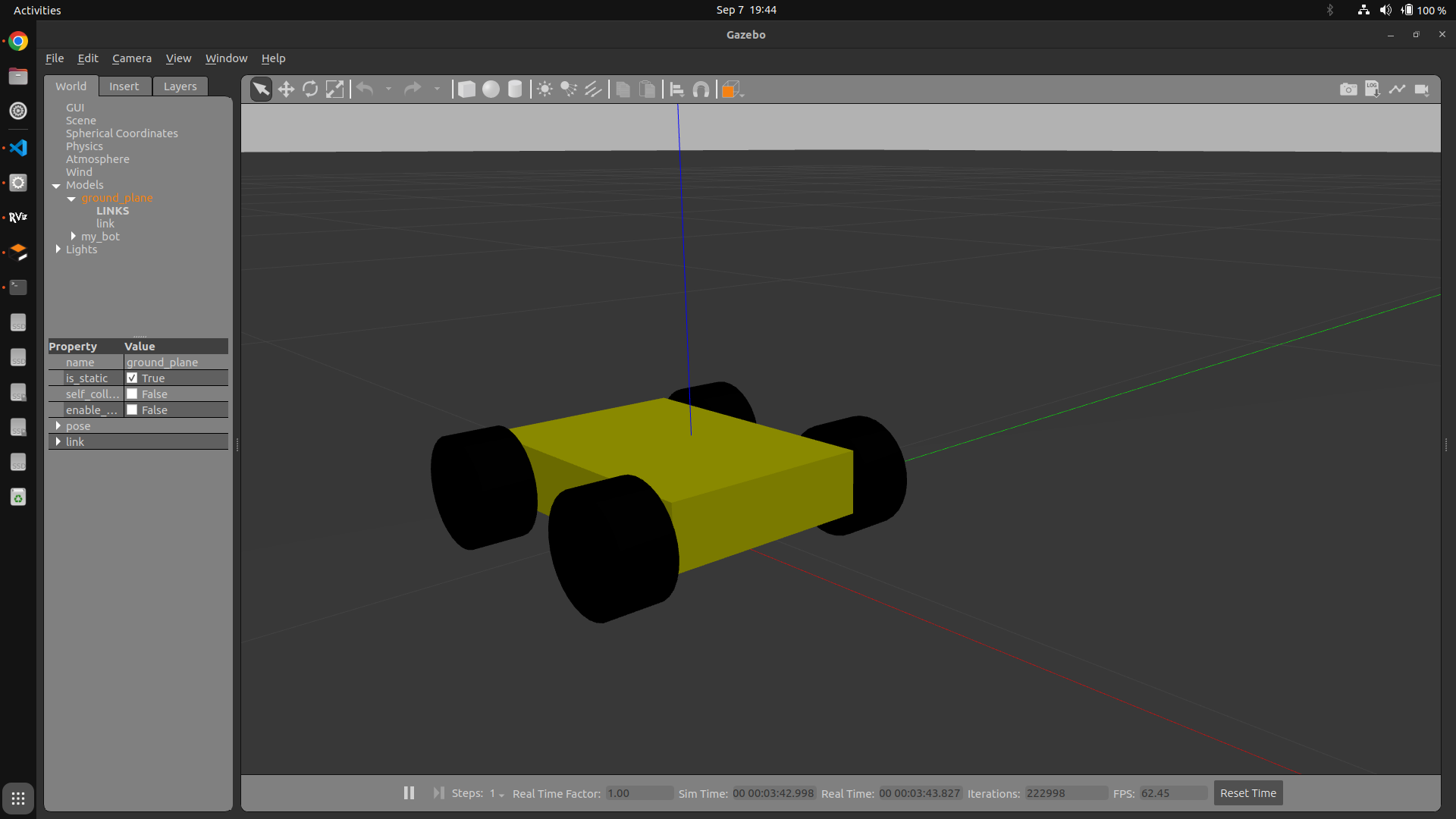Expand the Lights tree node

click(x=58, y=249)
